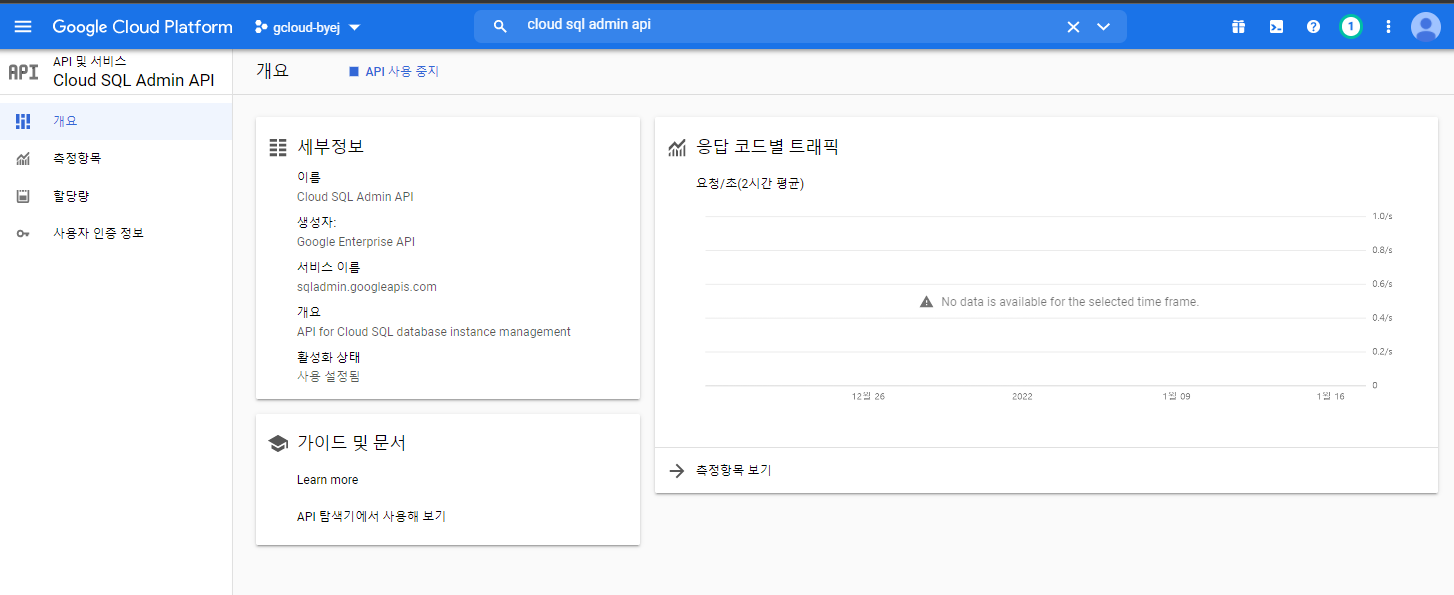Viewport: 1454px width, 595px height.
Task: Click the search magnifier icon
Action: (x=501, y=26)
